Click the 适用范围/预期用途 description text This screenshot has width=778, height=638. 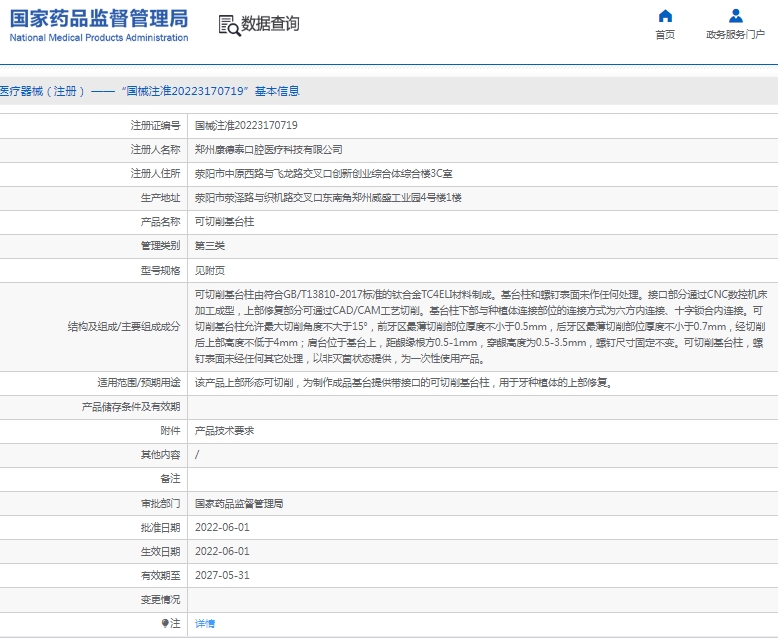pyautogui.click(x=403, y=383)
